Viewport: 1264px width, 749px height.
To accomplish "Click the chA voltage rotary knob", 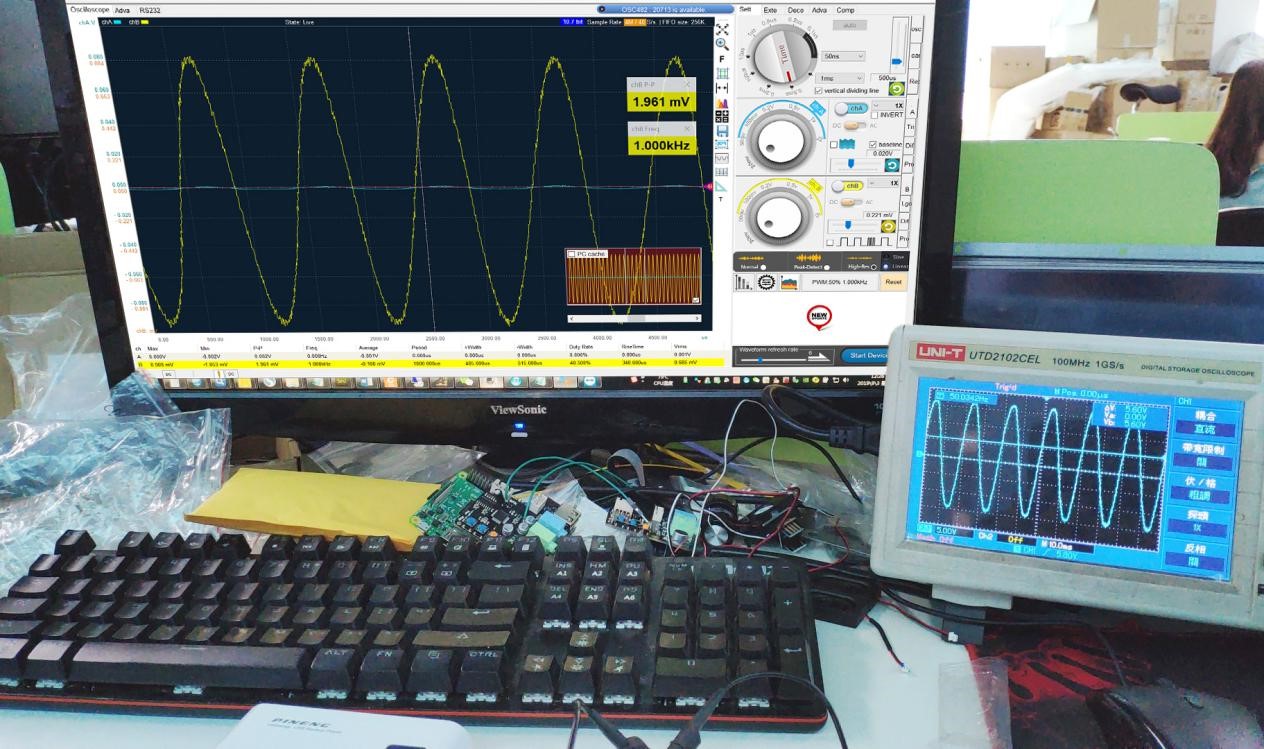I will [x=779, y=140].
